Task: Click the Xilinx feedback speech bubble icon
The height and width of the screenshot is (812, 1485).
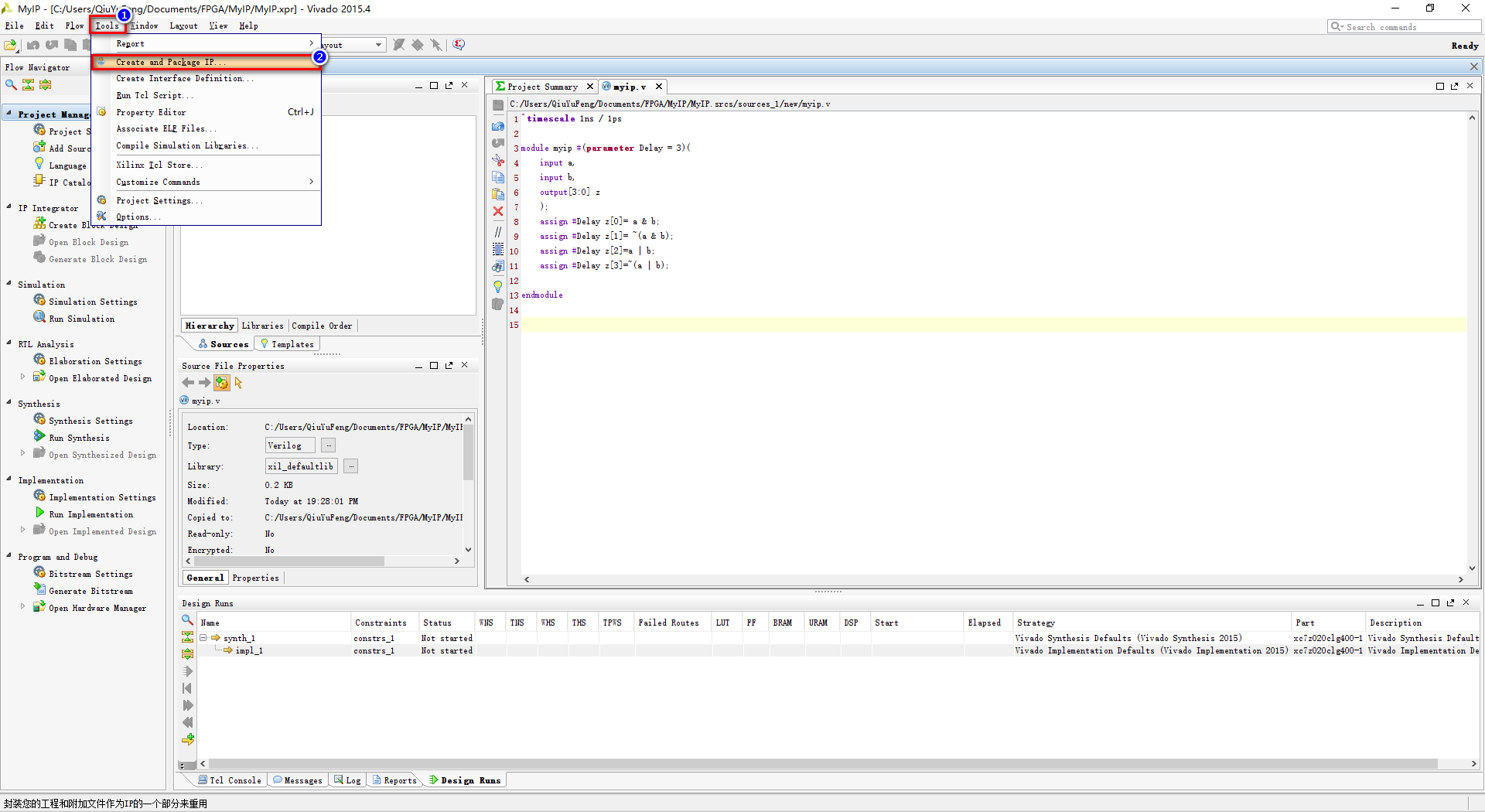Action: pos(459,45)
